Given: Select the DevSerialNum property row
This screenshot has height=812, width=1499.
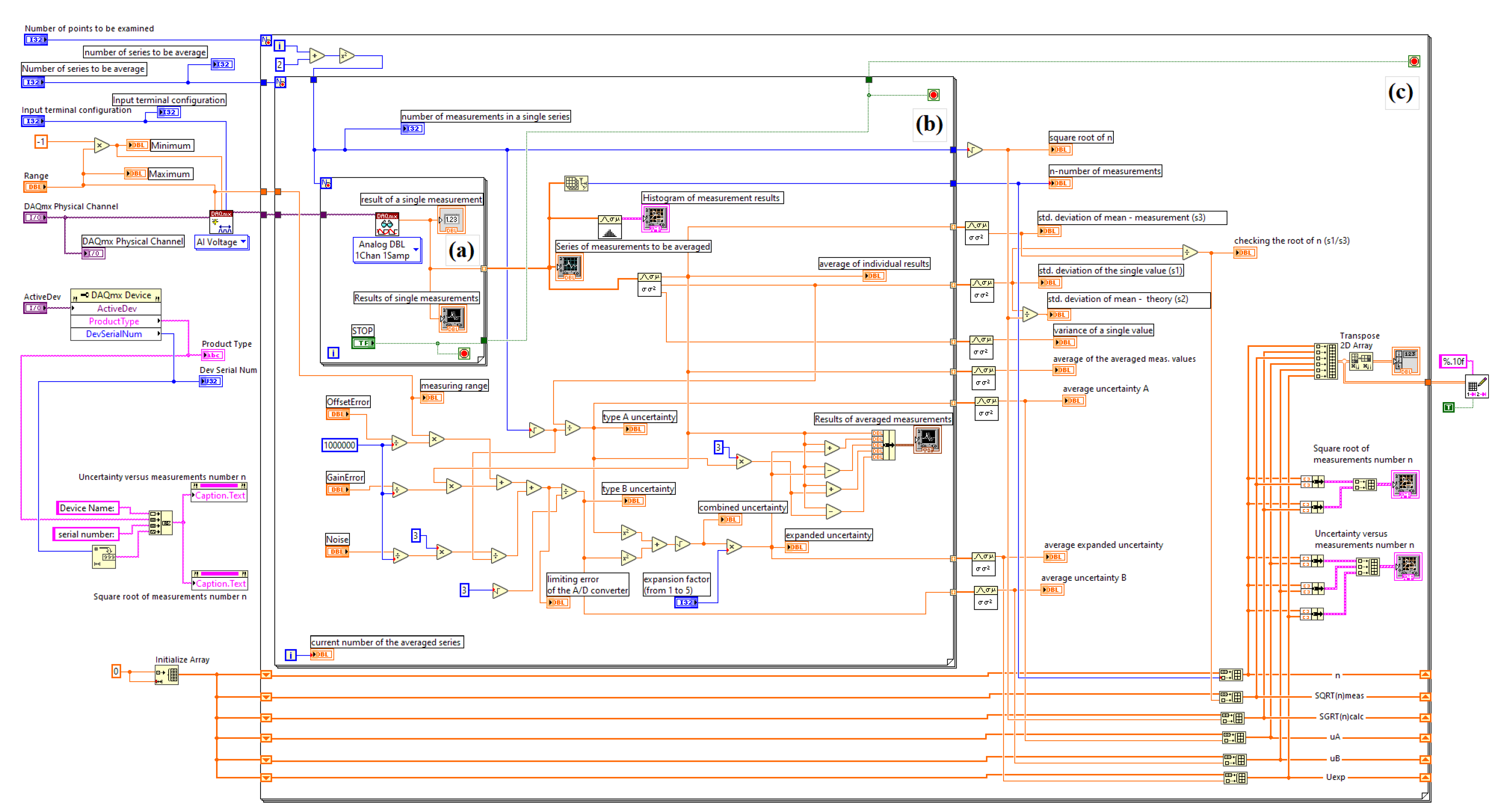Looking at the screenshot, I should tap(115, 334).
